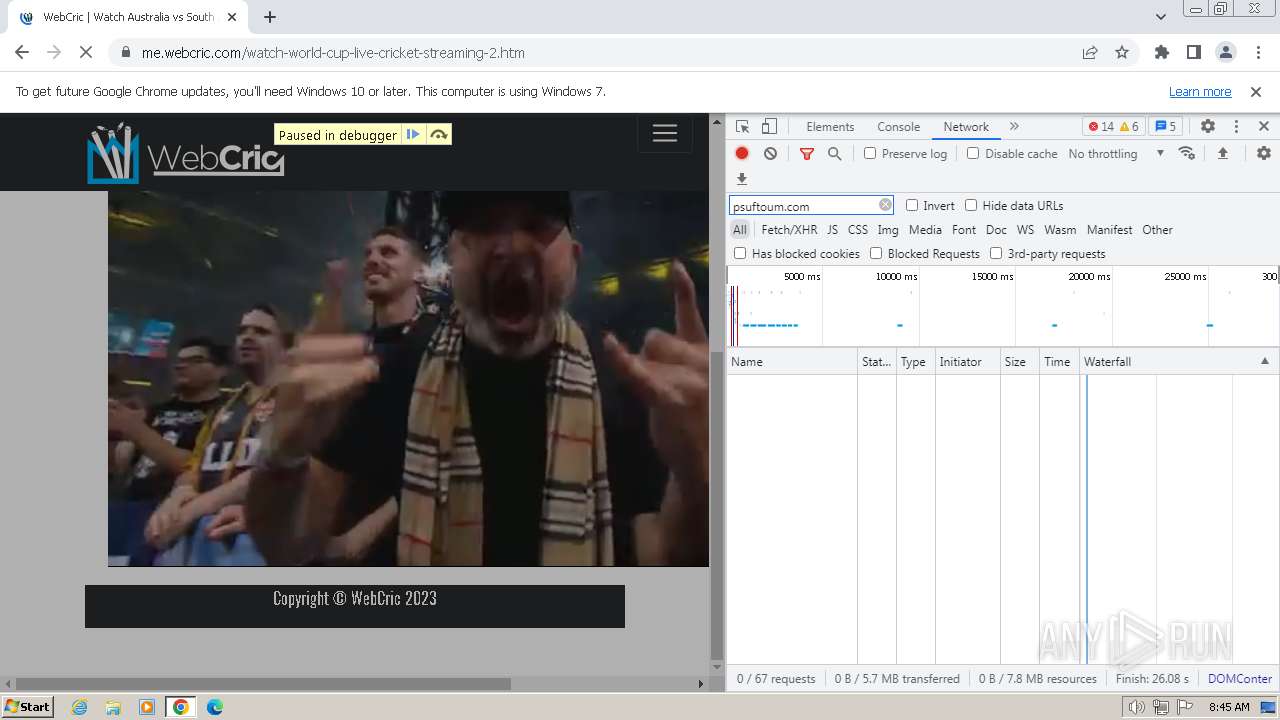Open Internet Explorer from taskbar
The image size is (1280, 720).
[80, 706]
